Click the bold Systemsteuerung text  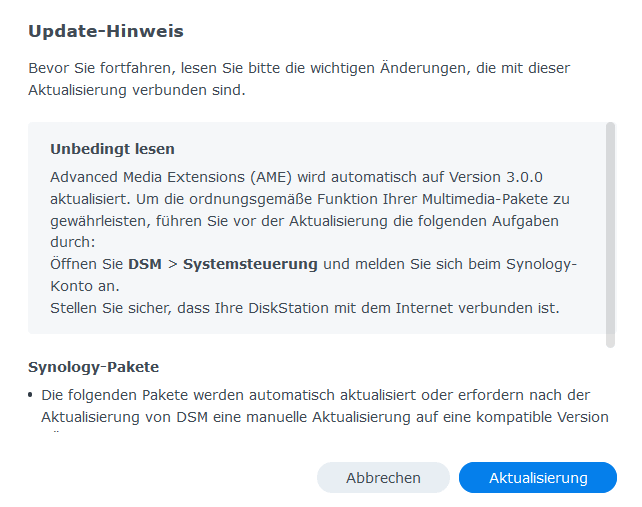[x=250, y=264]
